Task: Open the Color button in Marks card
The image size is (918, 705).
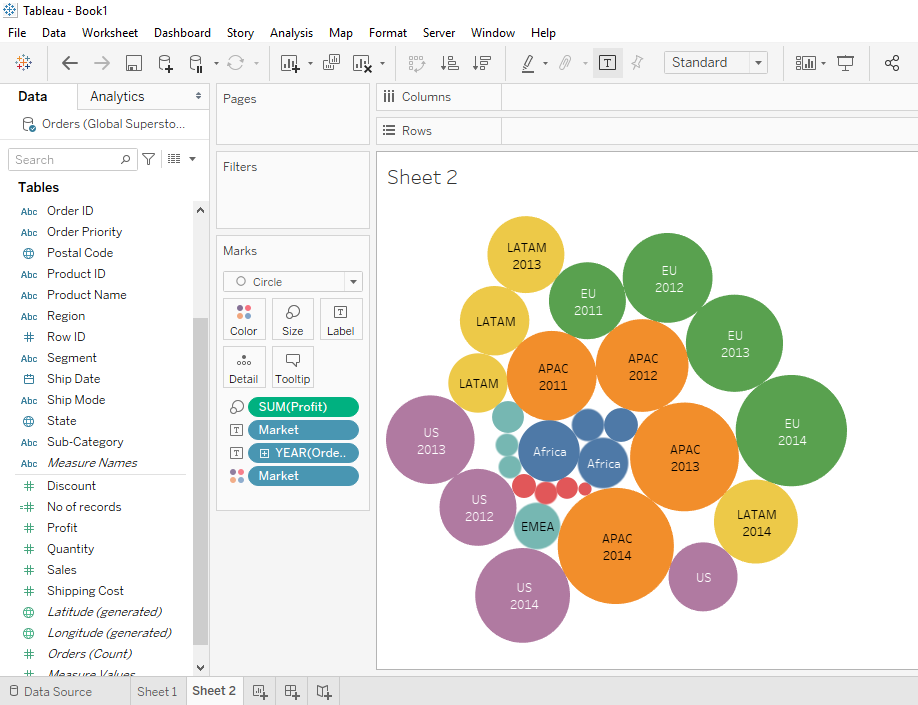Action: coord(244,319)
